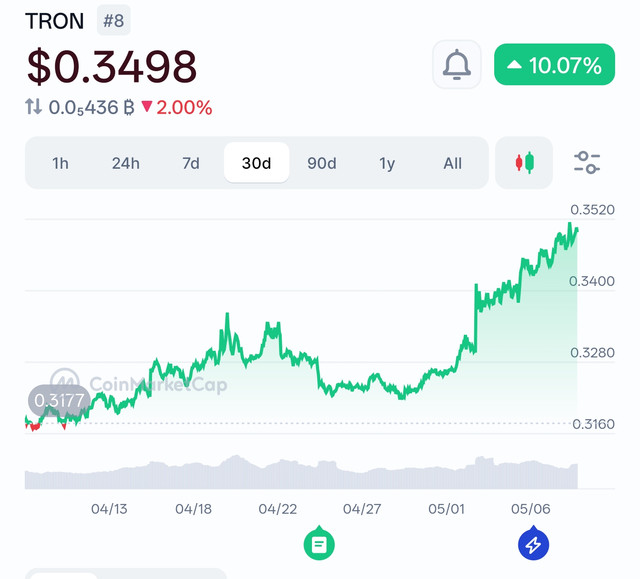Viewport: 640px width, 579px height.
Task: Tap the red 2.00% BTC change
Action: [x=177, y=107]
